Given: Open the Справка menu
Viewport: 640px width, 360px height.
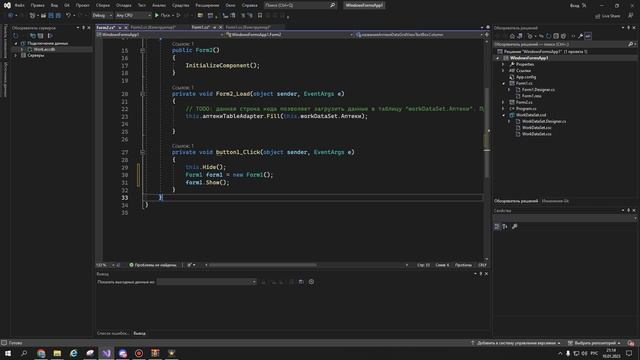Looking at the screenshot, I should [250, 5].
